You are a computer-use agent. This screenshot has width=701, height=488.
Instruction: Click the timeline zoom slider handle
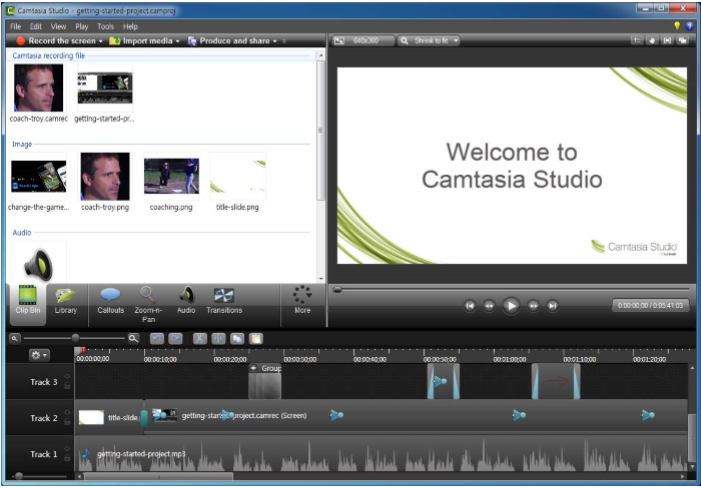pyautogui.click(x=75, y=338)
